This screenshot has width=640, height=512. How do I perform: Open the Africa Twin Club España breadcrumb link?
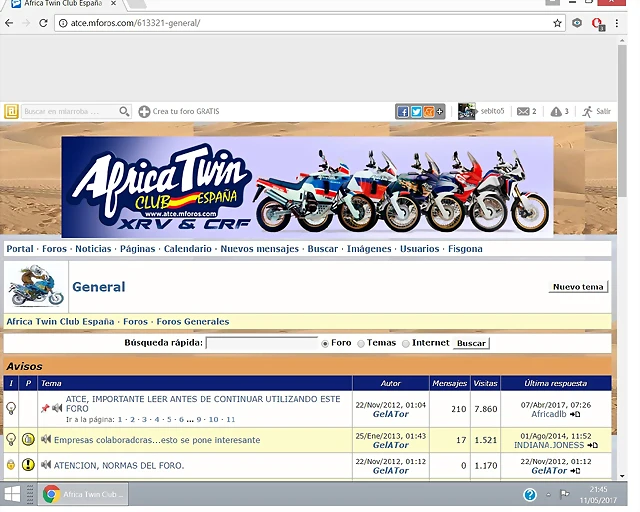[60, 321]
